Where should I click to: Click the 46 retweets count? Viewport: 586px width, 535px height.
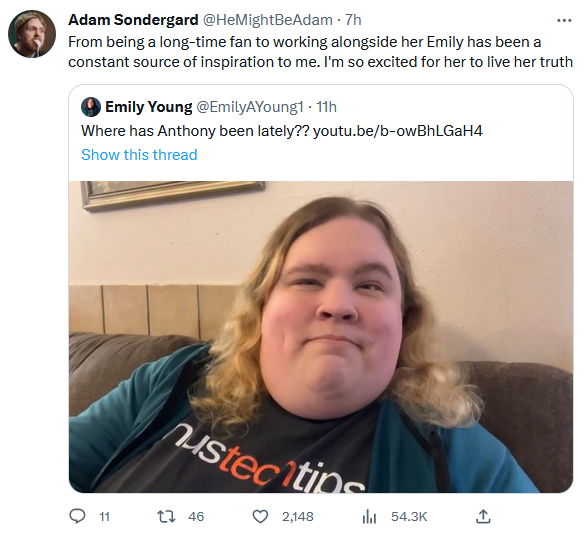(x=196, y=517)
